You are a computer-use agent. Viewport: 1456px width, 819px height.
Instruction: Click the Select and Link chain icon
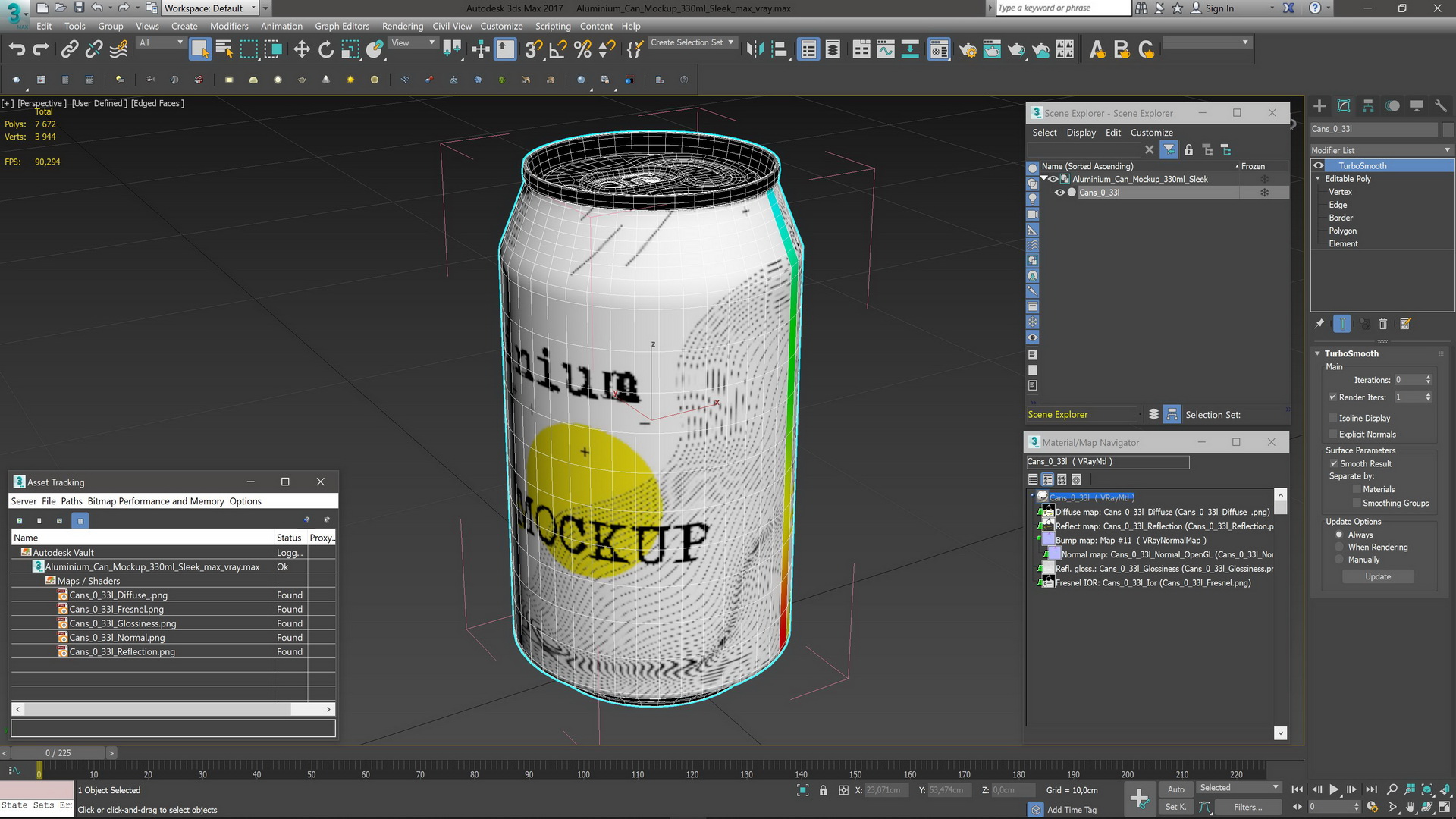click(70, 50)
